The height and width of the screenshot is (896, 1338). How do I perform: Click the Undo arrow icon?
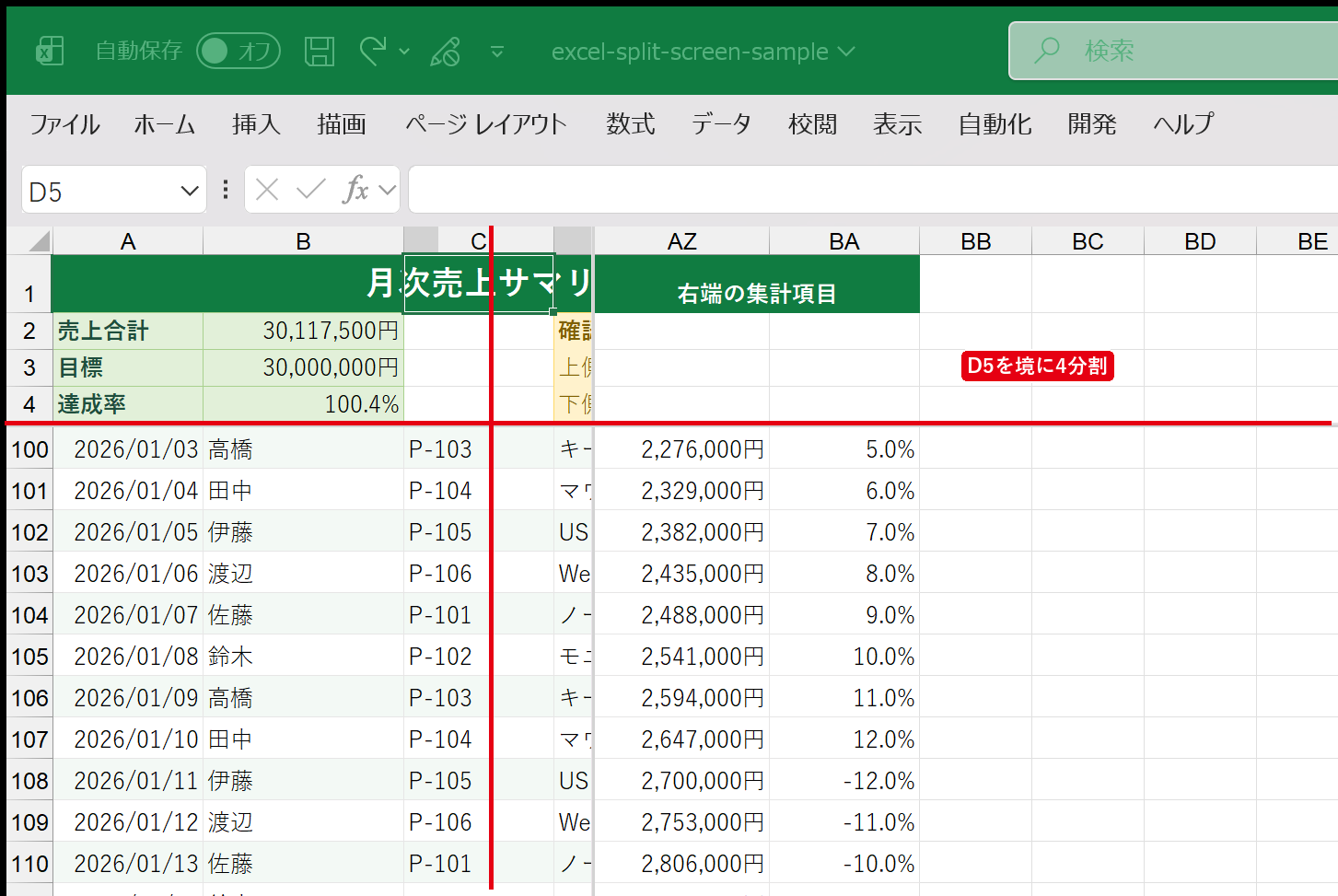[x=373, y=51]
